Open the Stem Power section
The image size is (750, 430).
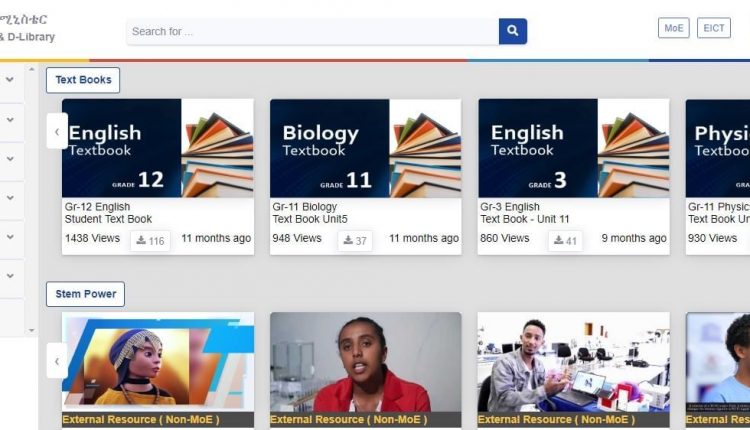pyautogui.click(x=86, y=294)
